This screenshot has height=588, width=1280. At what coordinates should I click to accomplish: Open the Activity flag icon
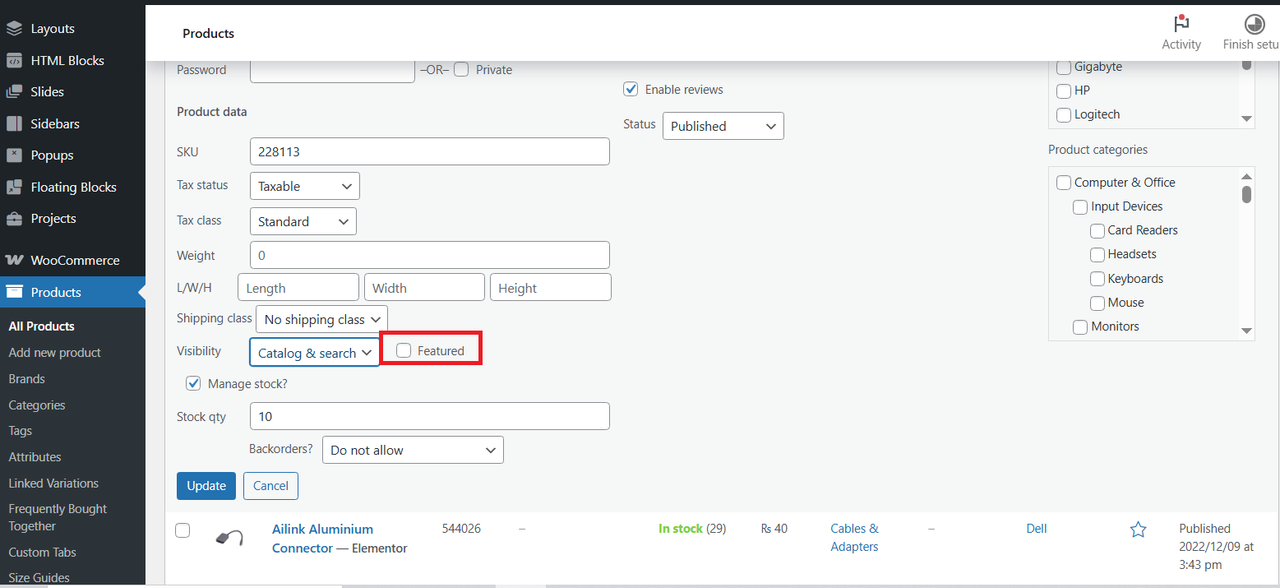[x=1181, y=25]
